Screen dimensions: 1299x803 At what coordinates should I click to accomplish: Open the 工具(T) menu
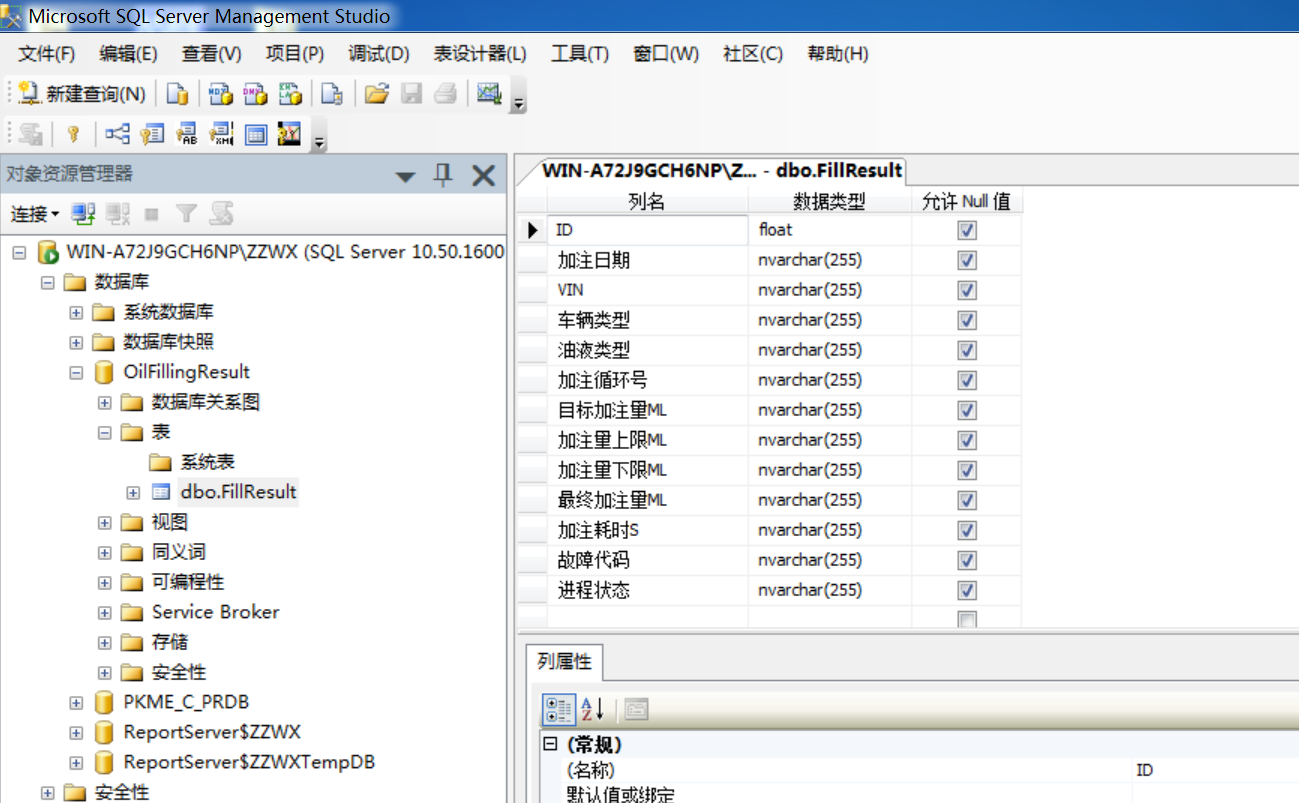[x=579, y=54]
